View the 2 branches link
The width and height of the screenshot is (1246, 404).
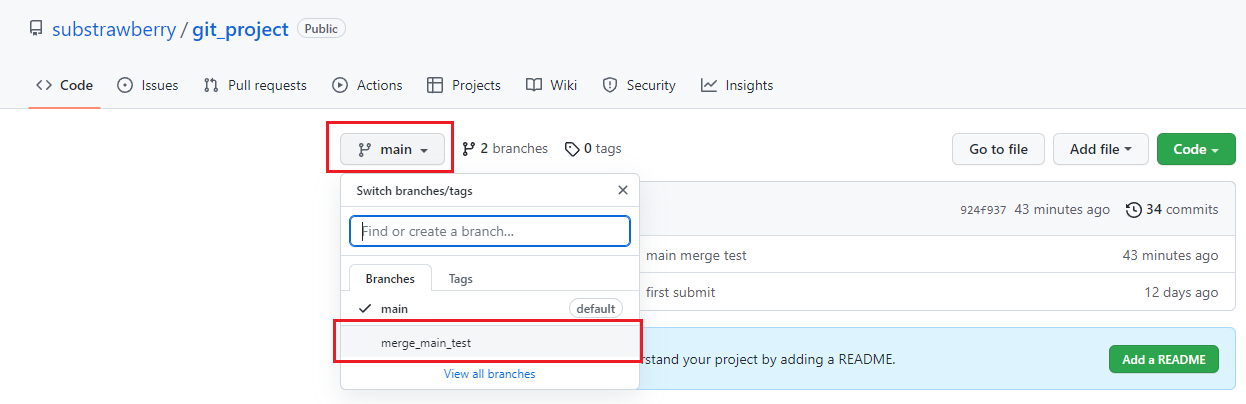pyautogui.click(x=505, y=148)
